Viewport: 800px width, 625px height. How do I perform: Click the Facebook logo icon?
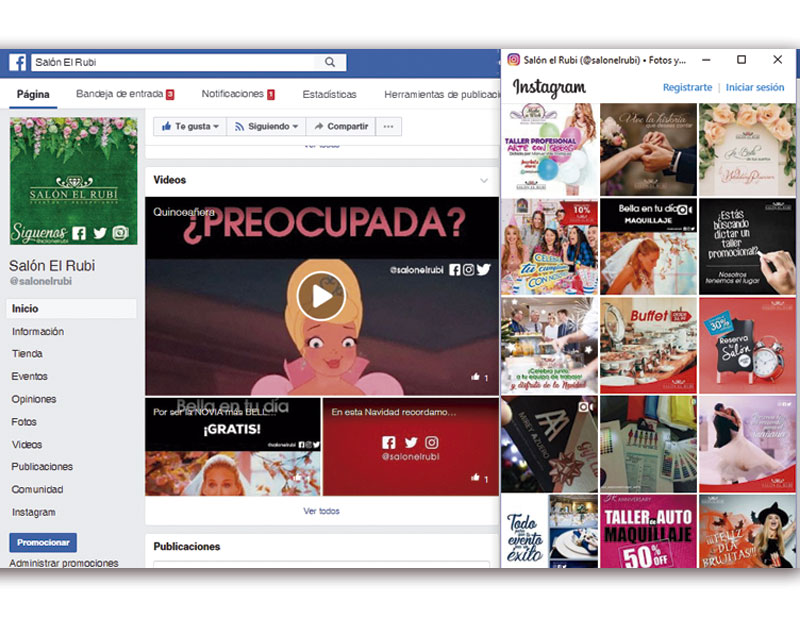click(18, 62)
